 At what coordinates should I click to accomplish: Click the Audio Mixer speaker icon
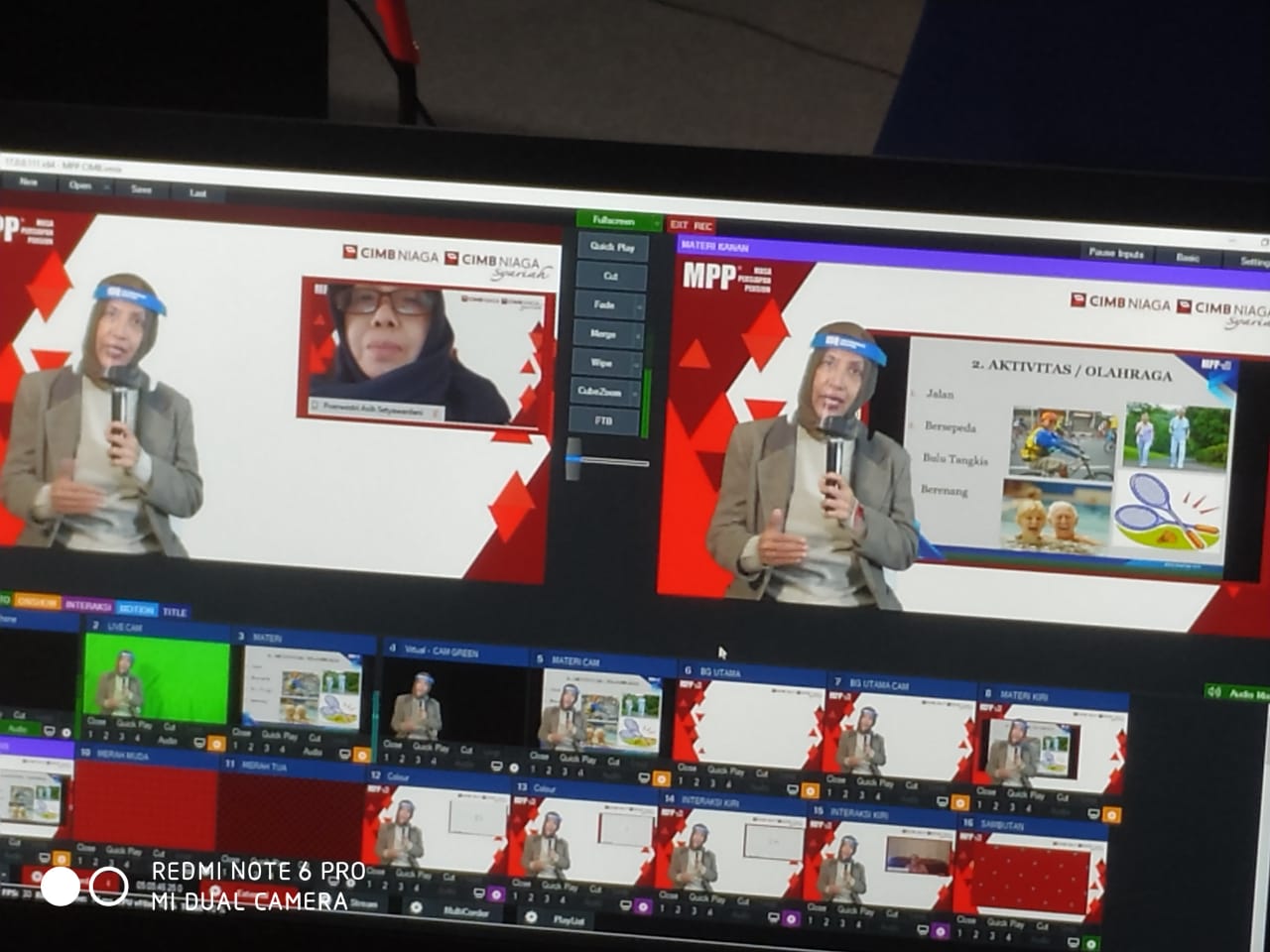coord(1213,692)
